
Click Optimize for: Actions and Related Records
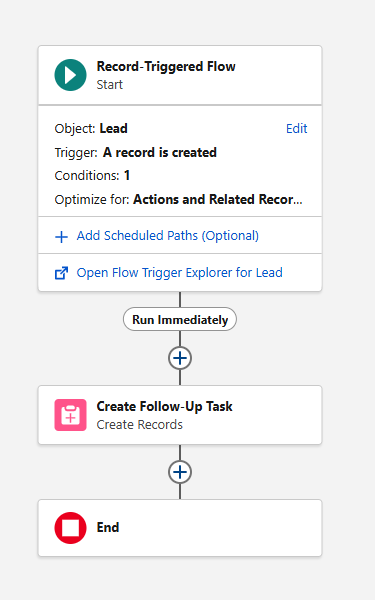[x=179, y=200]
